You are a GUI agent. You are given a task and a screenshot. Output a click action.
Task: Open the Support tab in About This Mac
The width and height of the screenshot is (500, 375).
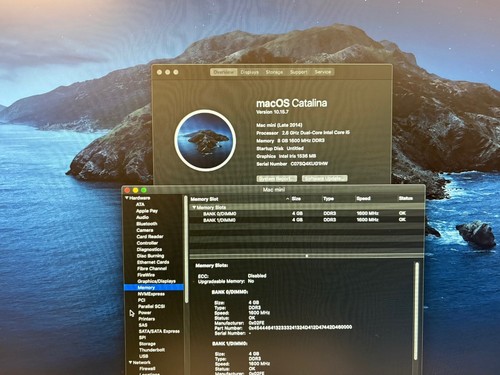click(299, 72)
